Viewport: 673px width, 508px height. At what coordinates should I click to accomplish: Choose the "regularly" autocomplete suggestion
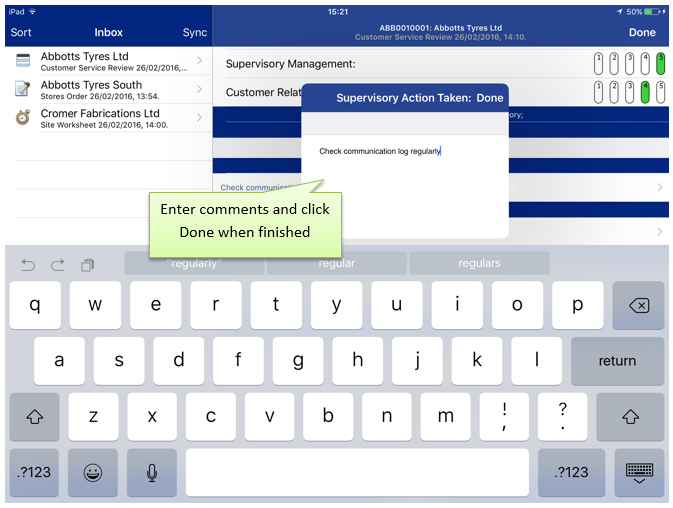click(194, 263)
